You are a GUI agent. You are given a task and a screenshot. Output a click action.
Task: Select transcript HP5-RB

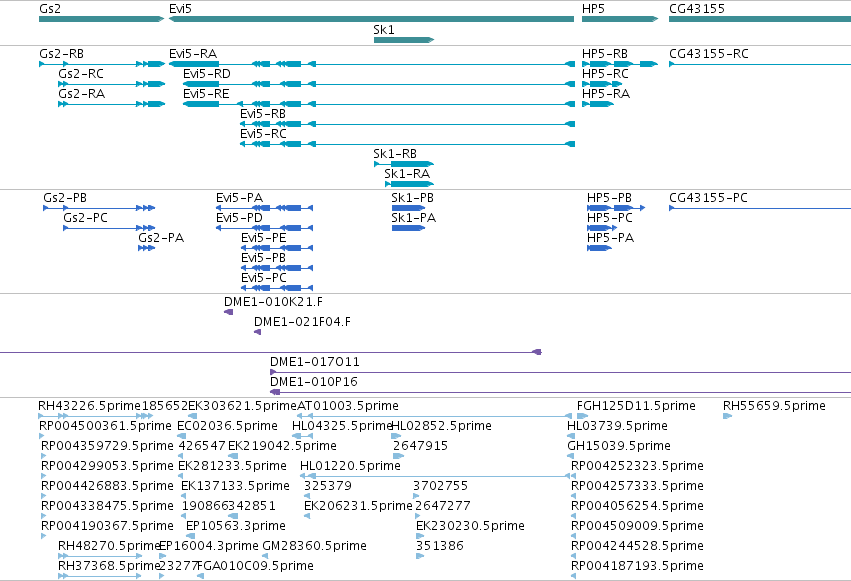620,64
